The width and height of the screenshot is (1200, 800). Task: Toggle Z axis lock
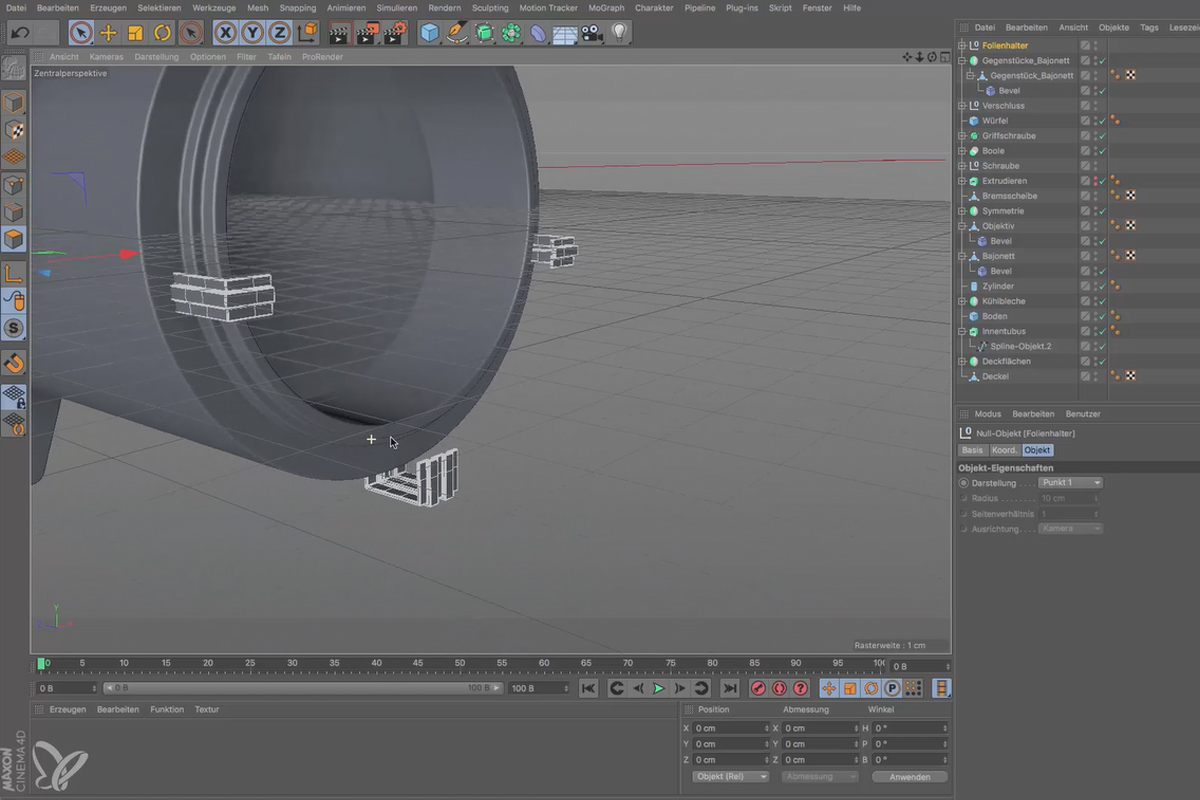click(x=280, y=33)
